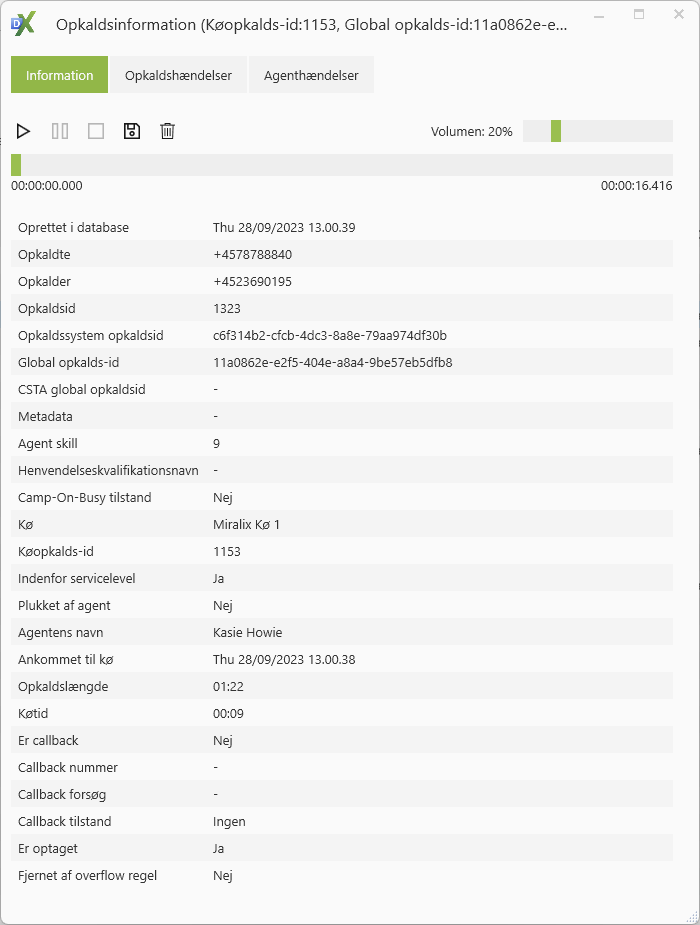Click the Opkalder number +4523690195
This screenshot has width=700, height=925.
tap(252, 281)
